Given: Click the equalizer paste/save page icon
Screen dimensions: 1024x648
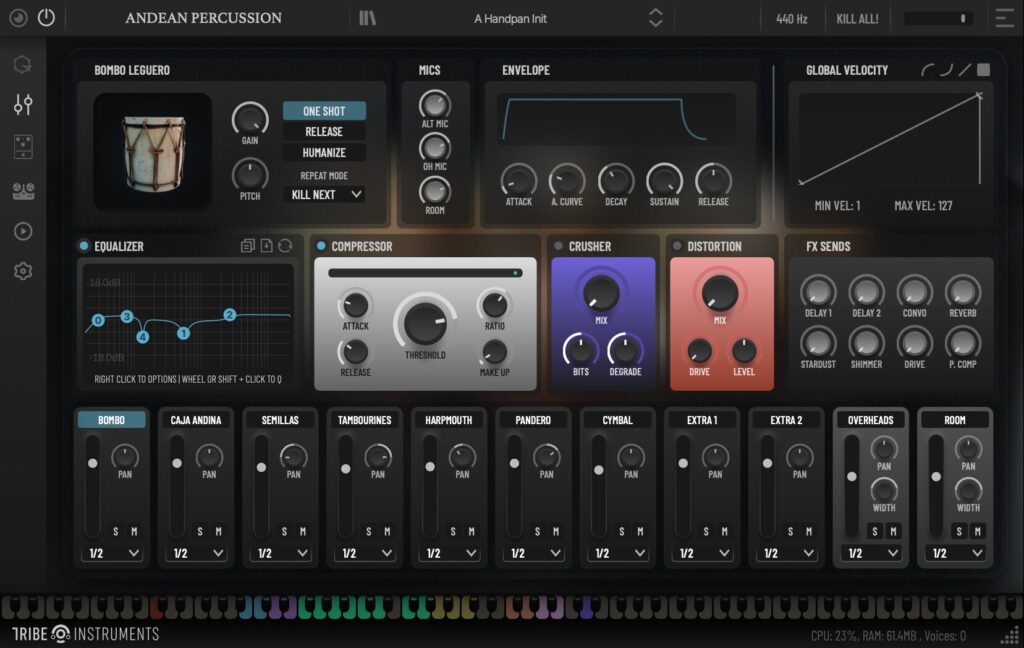Looking at the screenshot, I should click(266, 246).
